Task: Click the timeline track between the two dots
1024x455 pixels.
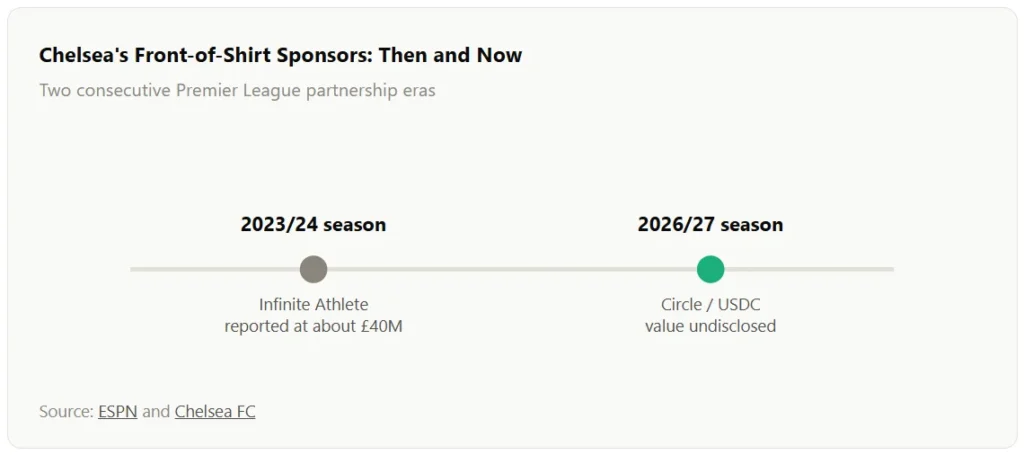Action: 512,269
